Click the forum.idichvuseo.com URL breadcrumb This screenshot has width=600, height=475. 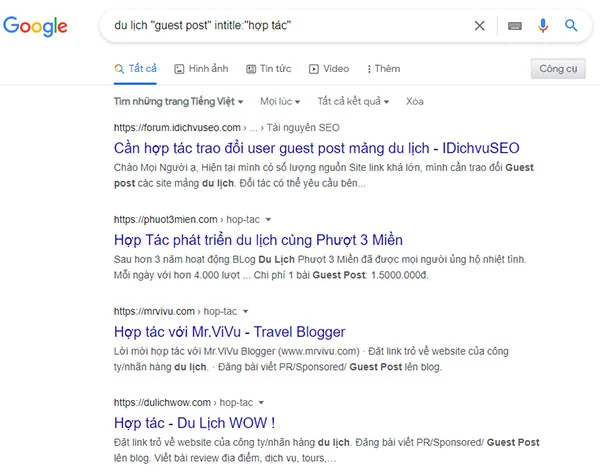tap(177, 127)
